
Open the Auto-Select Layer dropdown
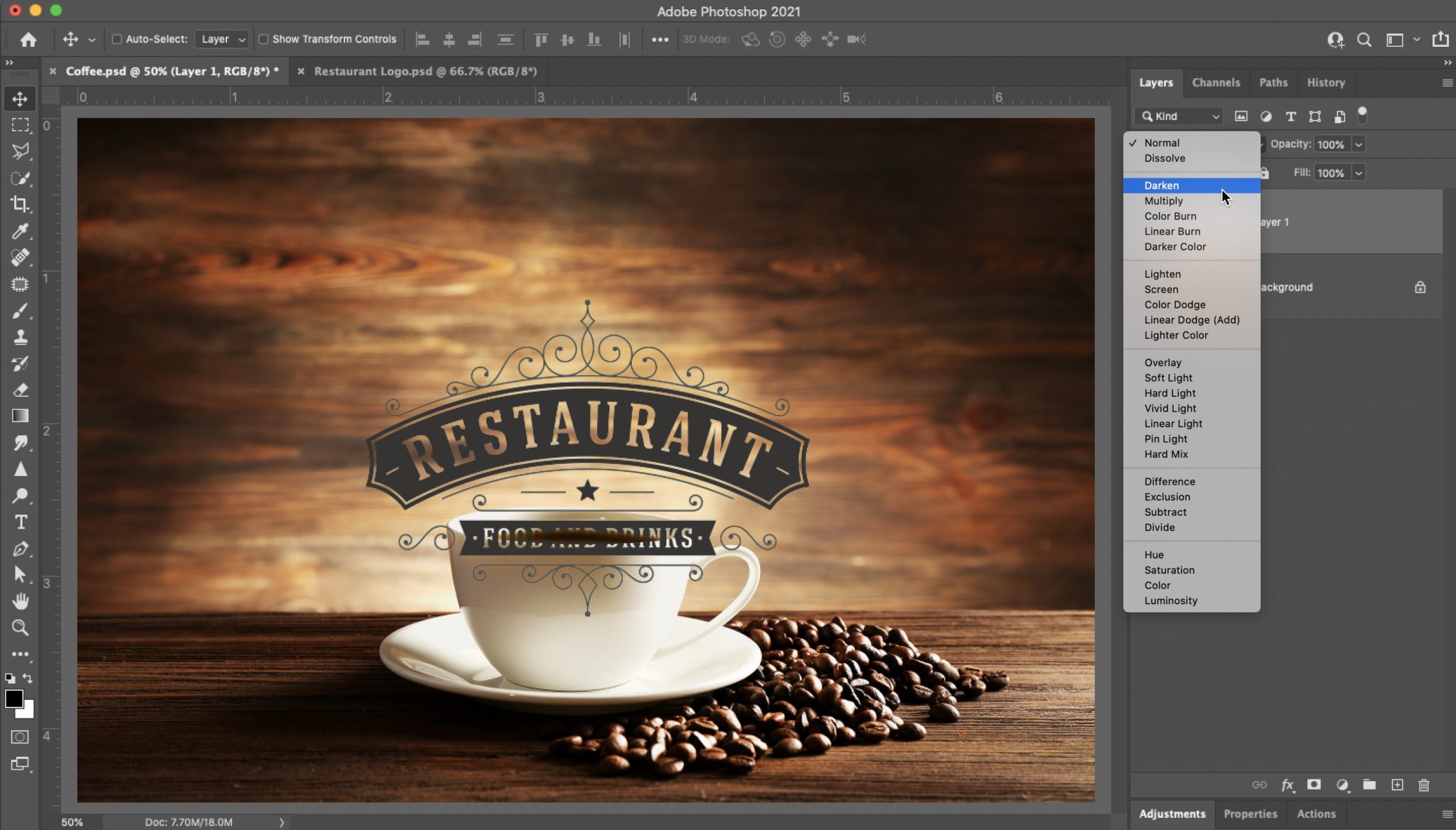(x=221, y=39)
